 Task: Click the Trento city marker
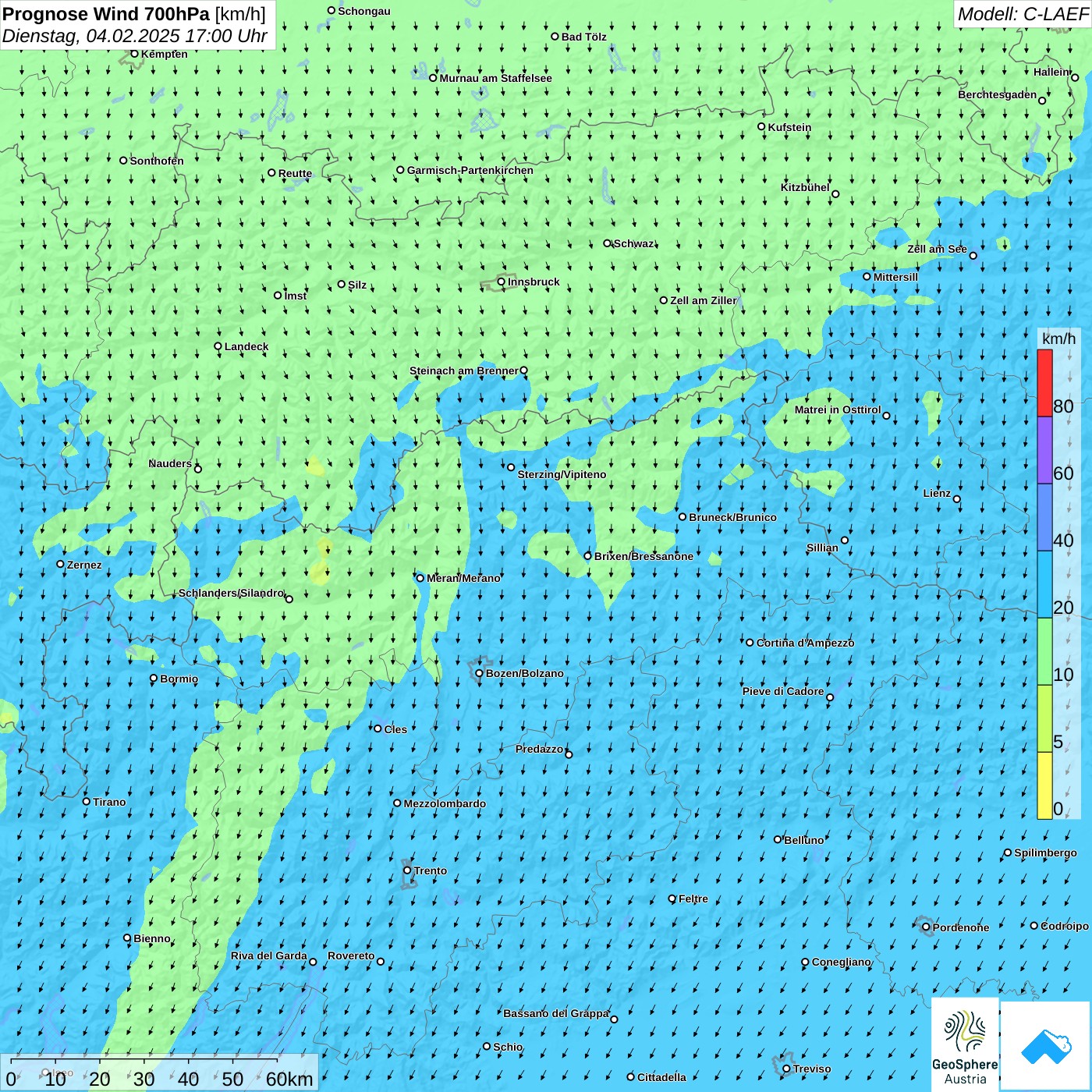[x=407, y=870]
